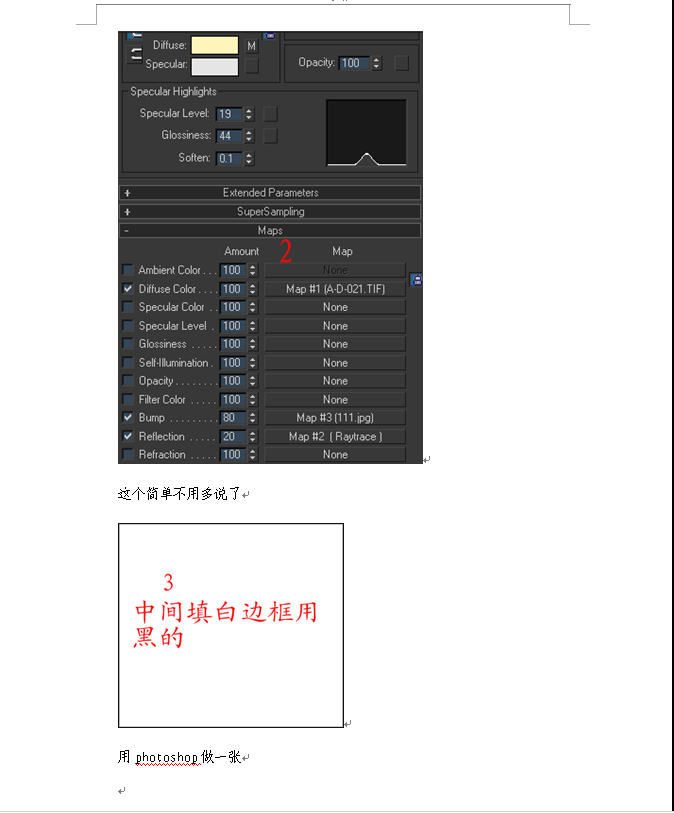Click the Diffuse Color amount spinner arrows
The height and width of the screenshot is (814, 674).
pos(252,289)
